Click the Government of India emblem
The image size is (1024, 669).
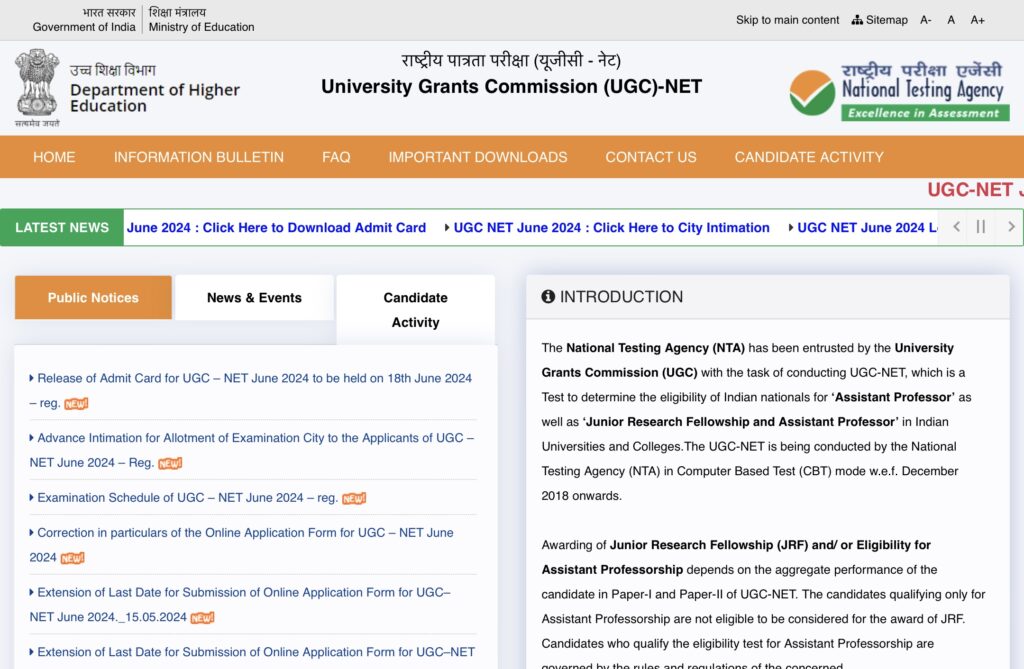tap(37, 87)
